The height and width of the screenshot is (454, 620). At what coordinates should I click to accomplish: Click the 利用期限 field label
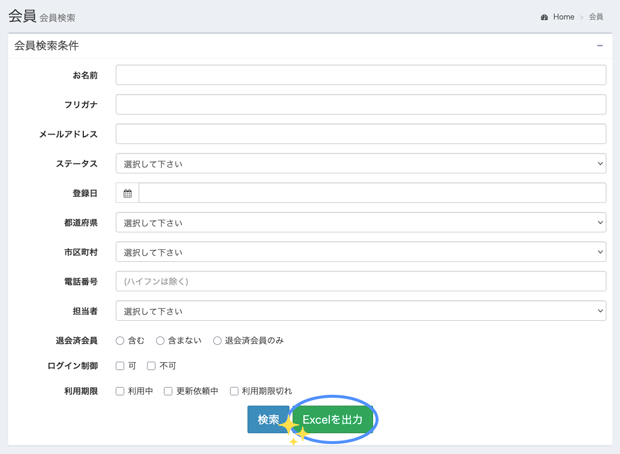pyautogui.click(x=81, y=391)
